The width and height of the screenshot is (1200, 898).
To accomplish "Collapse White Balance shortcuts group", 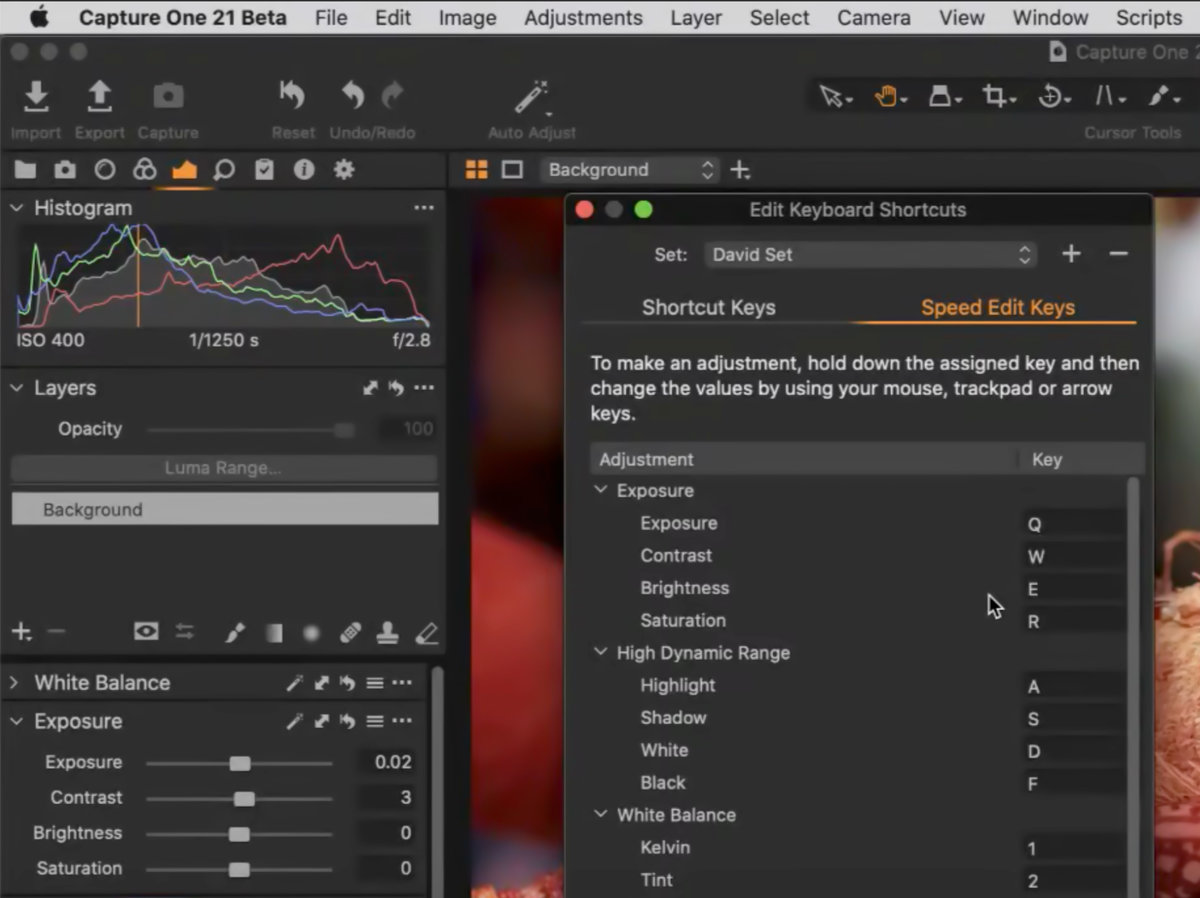I will (x=600, y=814).
